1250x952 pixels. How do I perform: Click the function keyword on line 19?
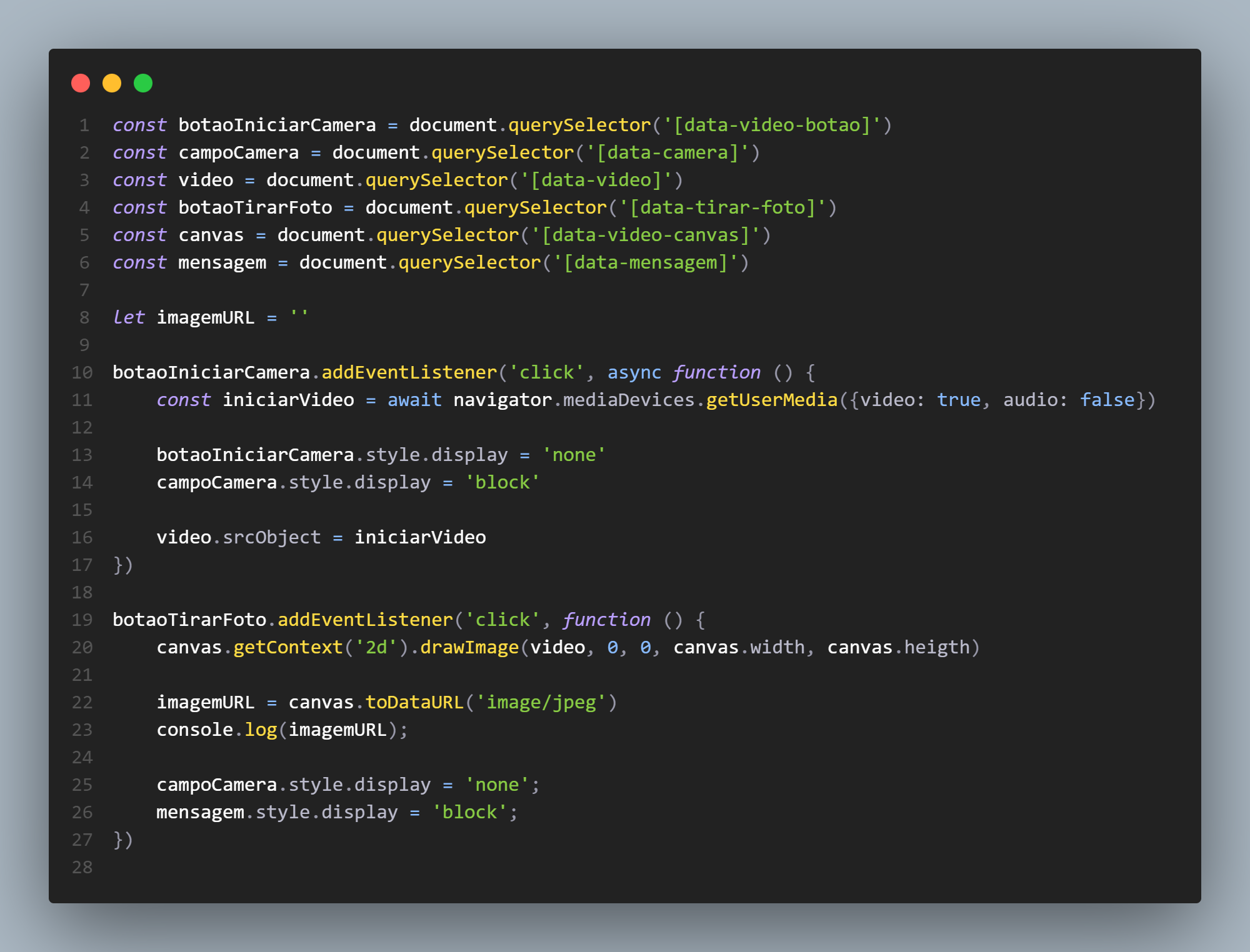pos(607,620)
